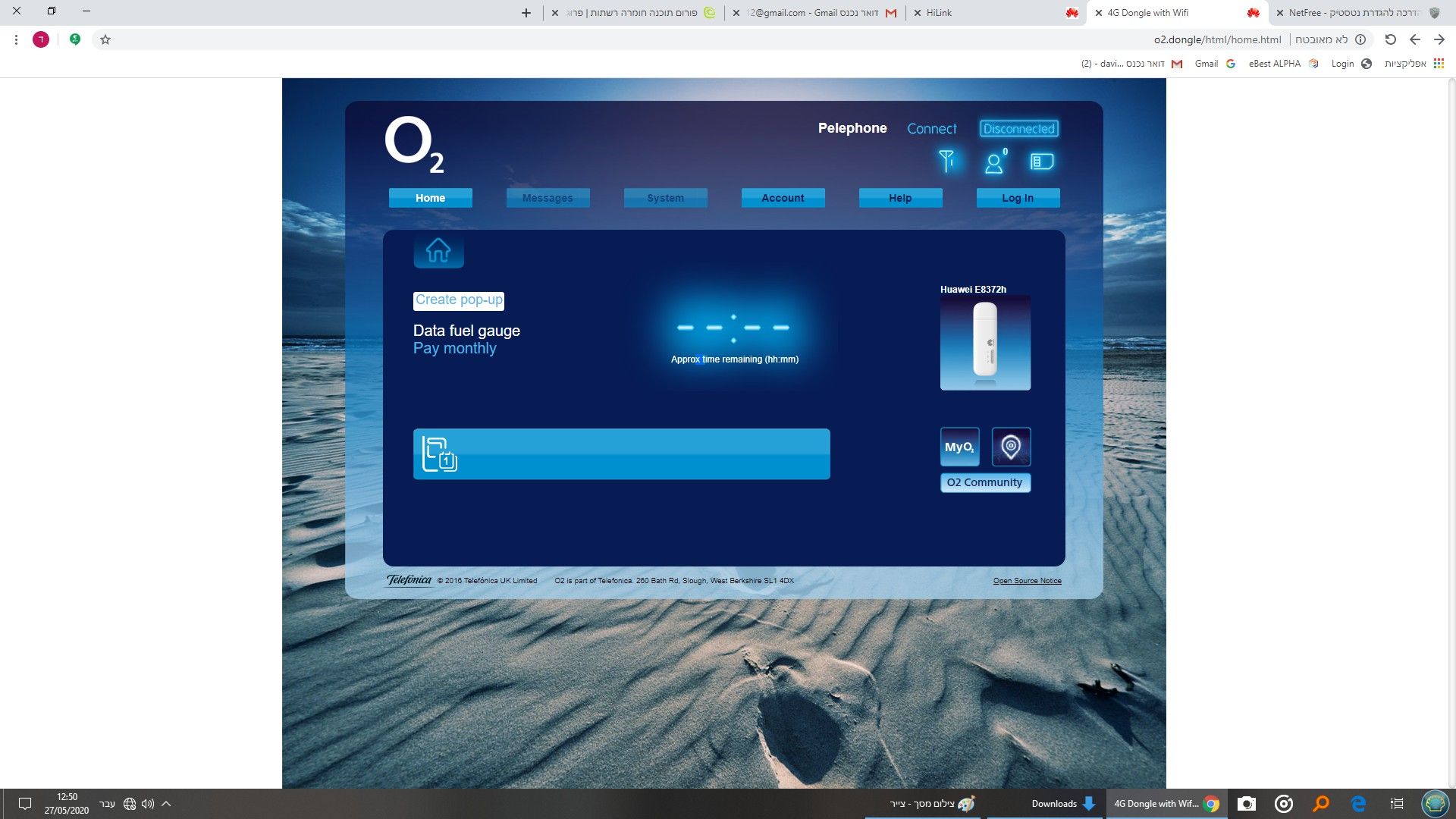Click the connected users icon
Viewport: 1456px width, 819px height.
(x=994, y=162)
